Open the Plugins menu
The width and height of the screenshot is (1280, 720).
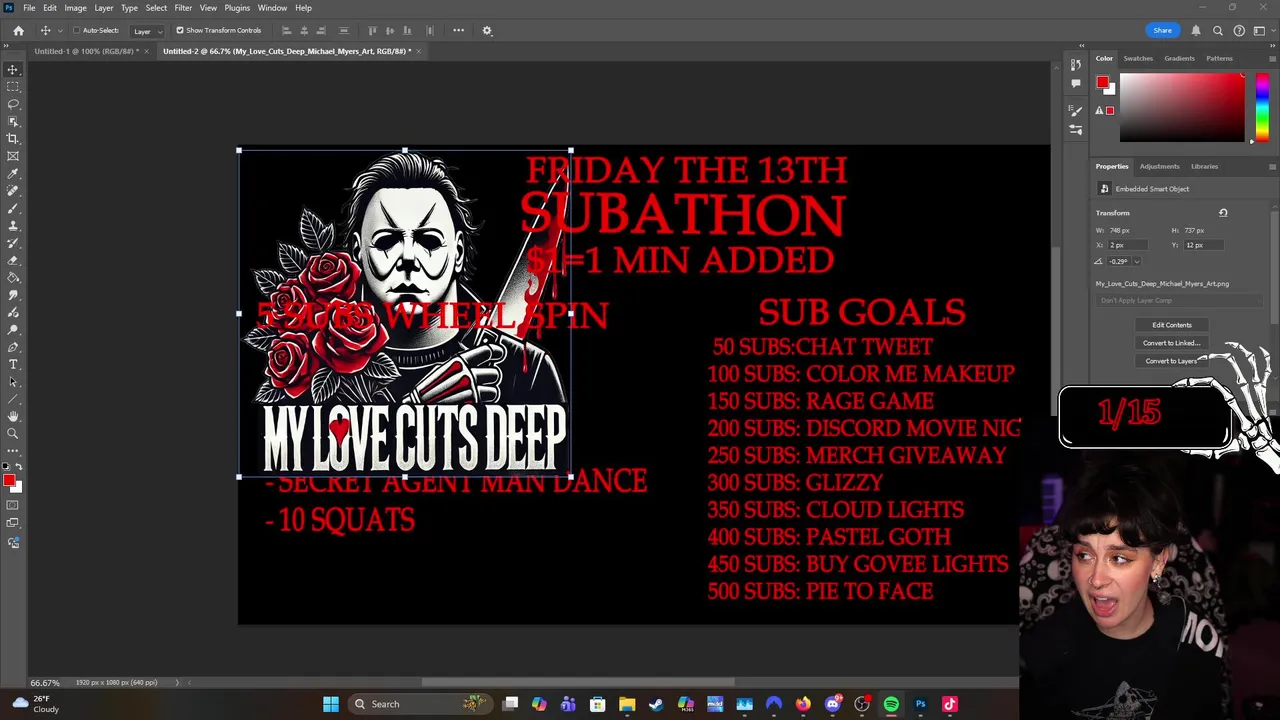coord(237,8)
